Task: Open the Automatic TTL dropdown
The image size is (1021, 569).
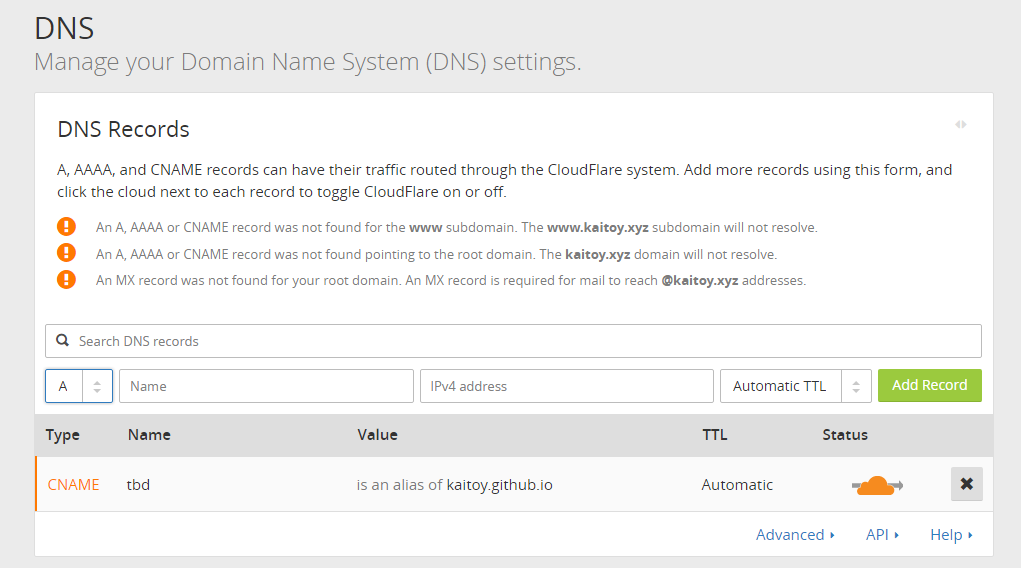Action: click(796, 386)
